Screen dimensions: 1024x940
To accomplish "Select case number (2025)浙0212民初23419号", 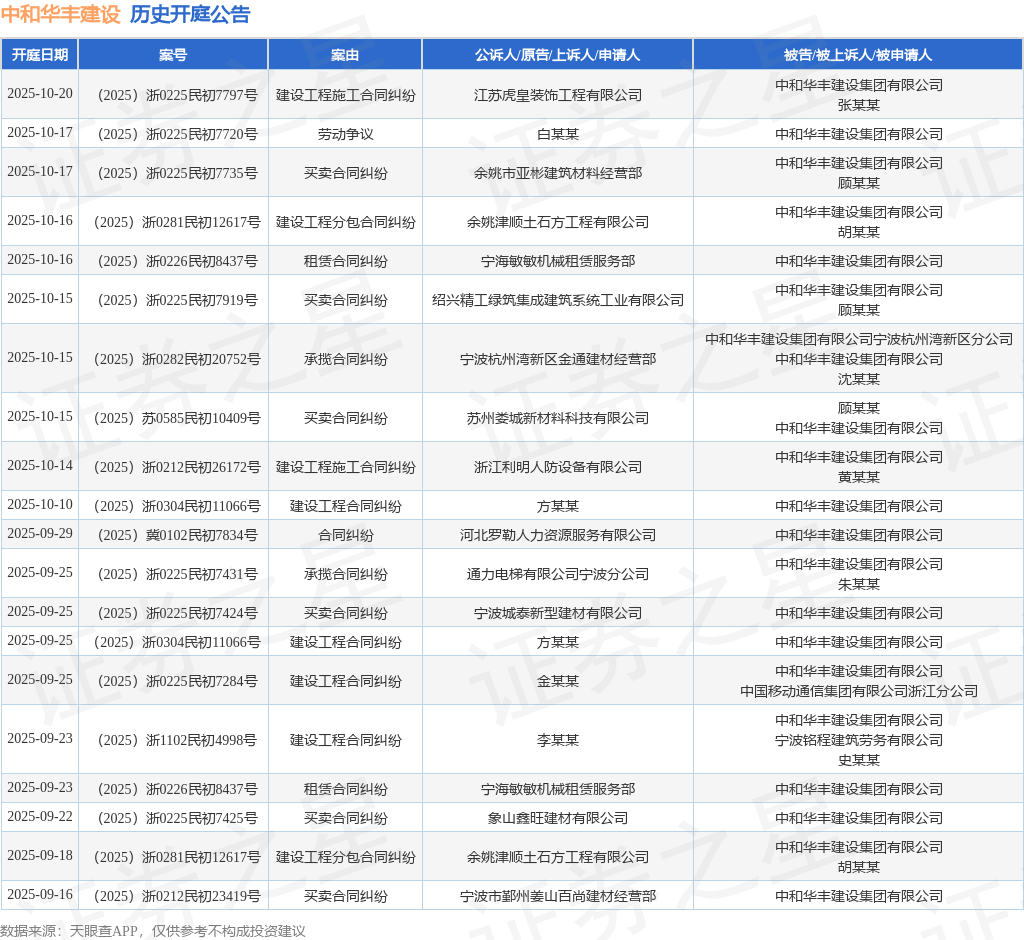I will click(x=177, y=896).
